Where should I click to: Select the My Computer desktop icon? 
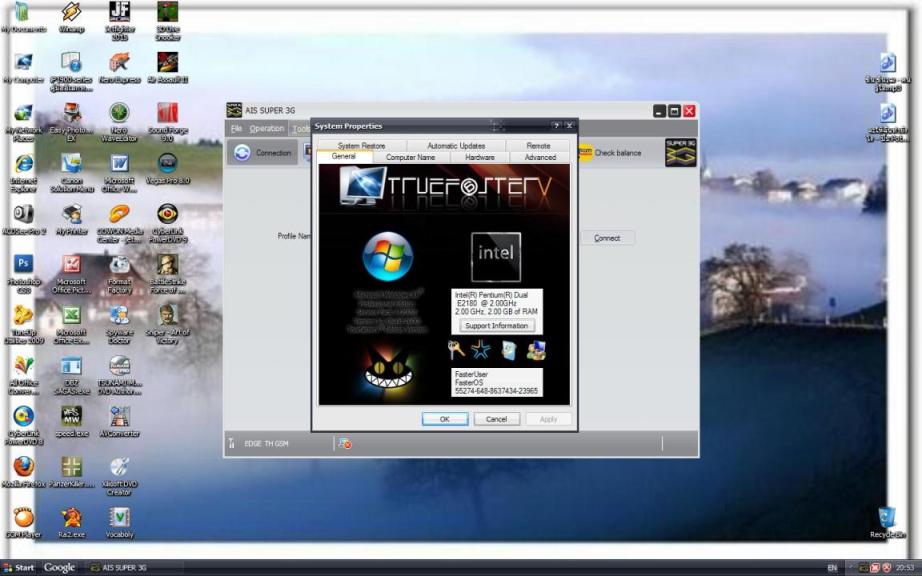24,68
